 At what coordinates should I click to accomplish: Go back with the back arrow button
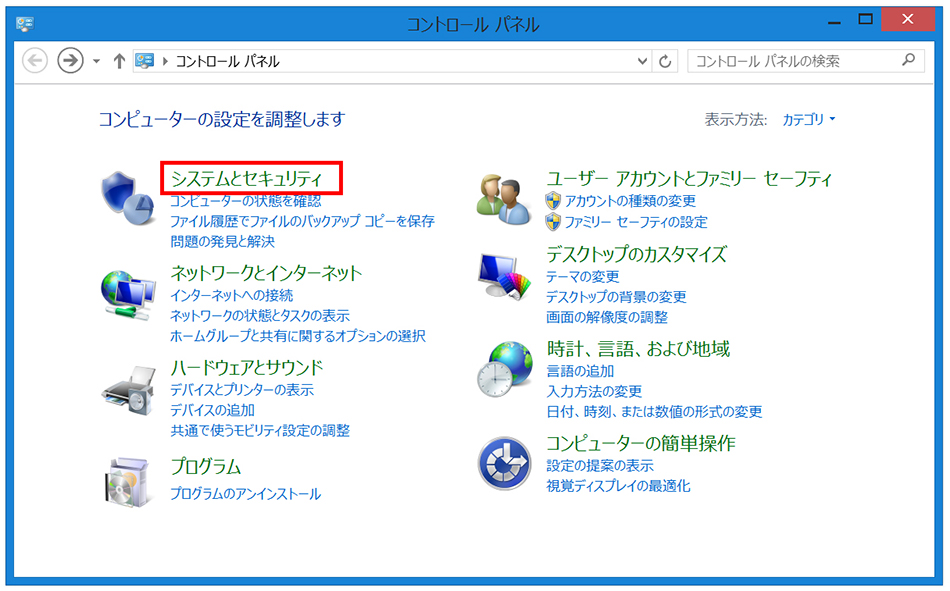tap(35, 61)
